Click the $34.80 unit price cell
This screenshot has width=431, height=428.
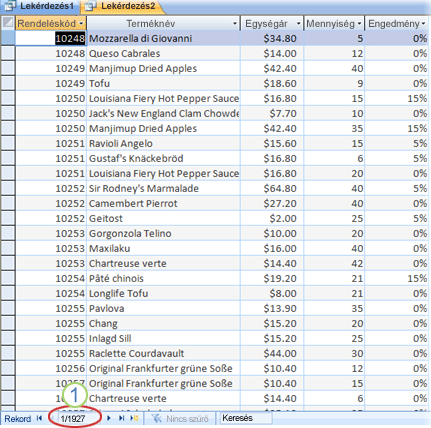pyautogui.click(x=272, y=38)
